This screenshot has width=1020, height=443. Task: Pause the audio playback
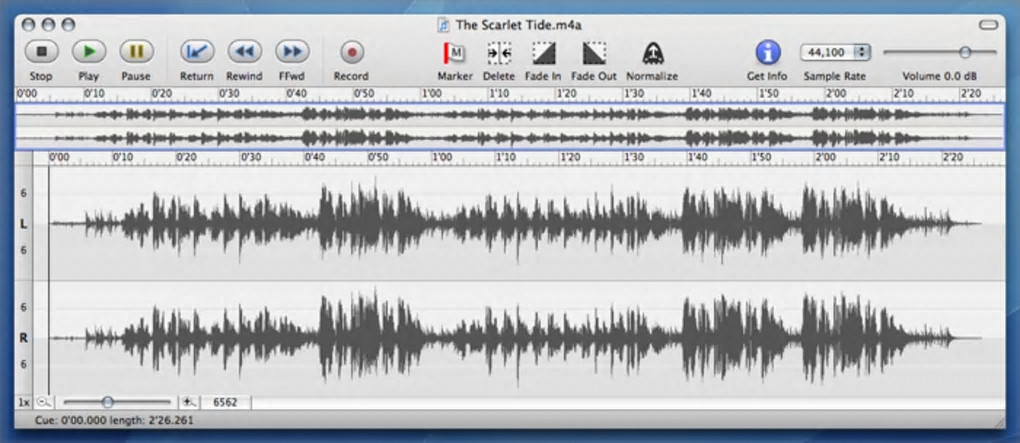[136, 52]
